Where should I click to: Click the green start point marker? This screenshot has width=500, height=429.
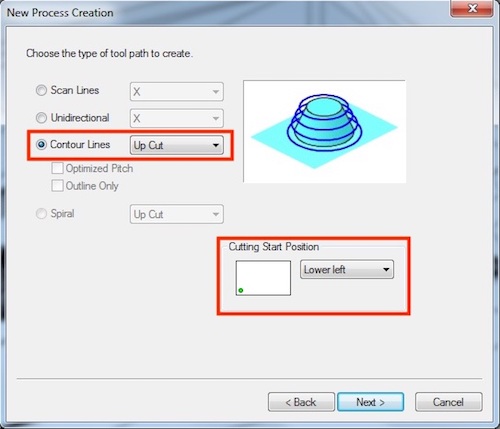241,290
